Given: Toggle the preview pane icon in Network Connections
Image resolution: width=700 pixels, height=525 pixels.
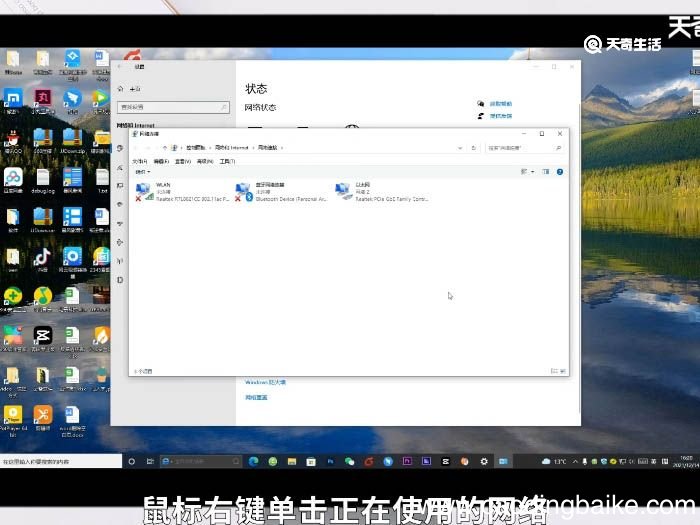Looking at the screenshot, I should point(546,172).
